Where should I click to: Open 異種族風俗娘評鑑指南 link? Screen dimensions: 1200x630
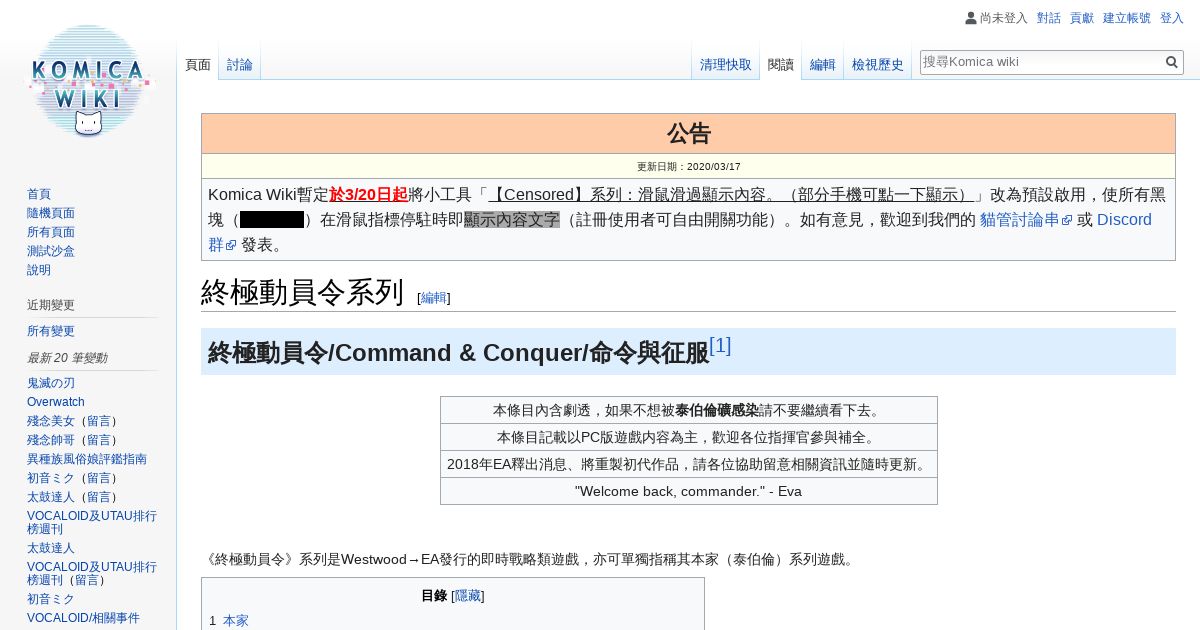pos(87,459)
